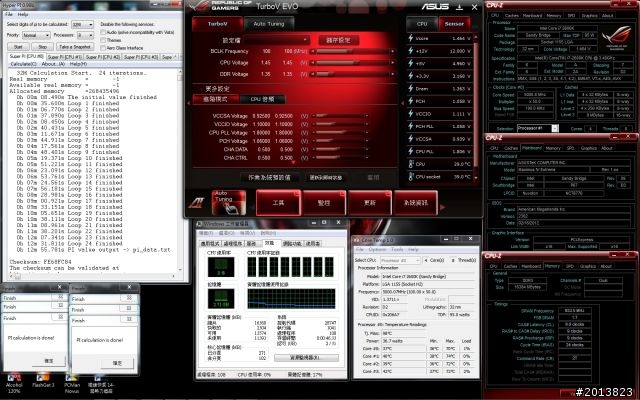
Task: Click the 儲存設定 save profile button
Action: pos(339,40)
